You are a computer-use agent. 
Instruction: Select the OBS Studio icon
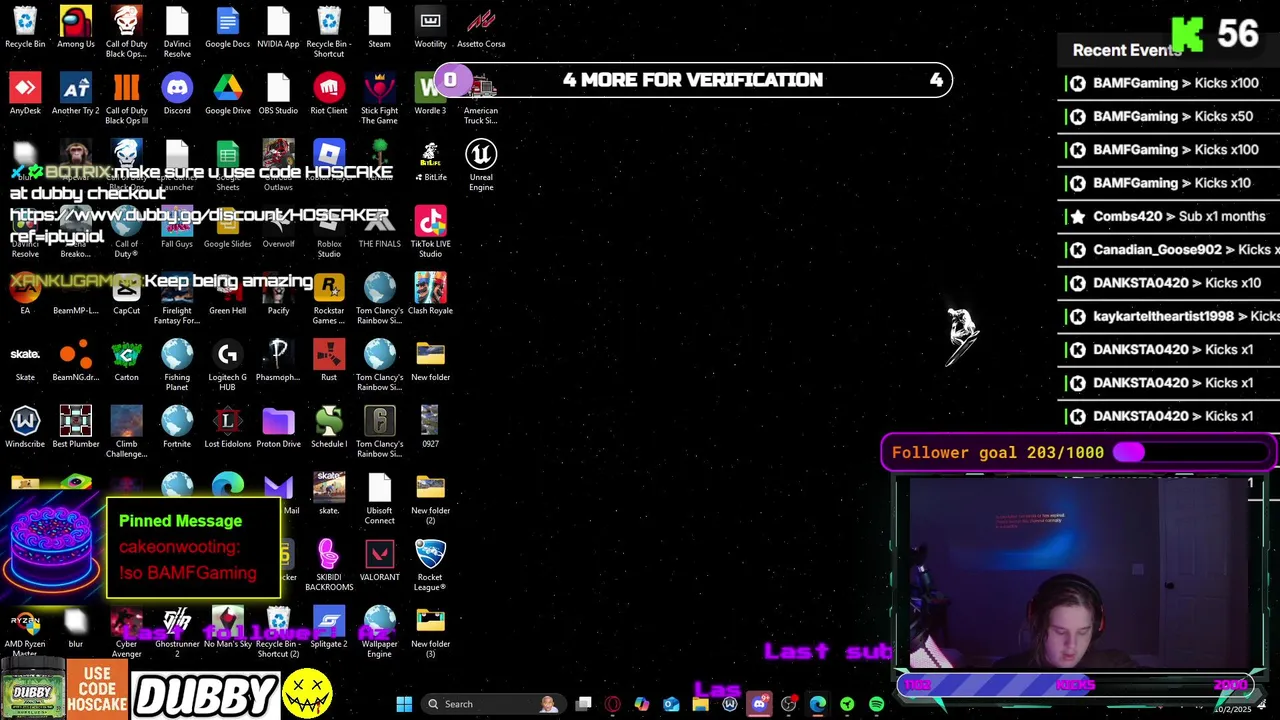[x=278, y=94]
